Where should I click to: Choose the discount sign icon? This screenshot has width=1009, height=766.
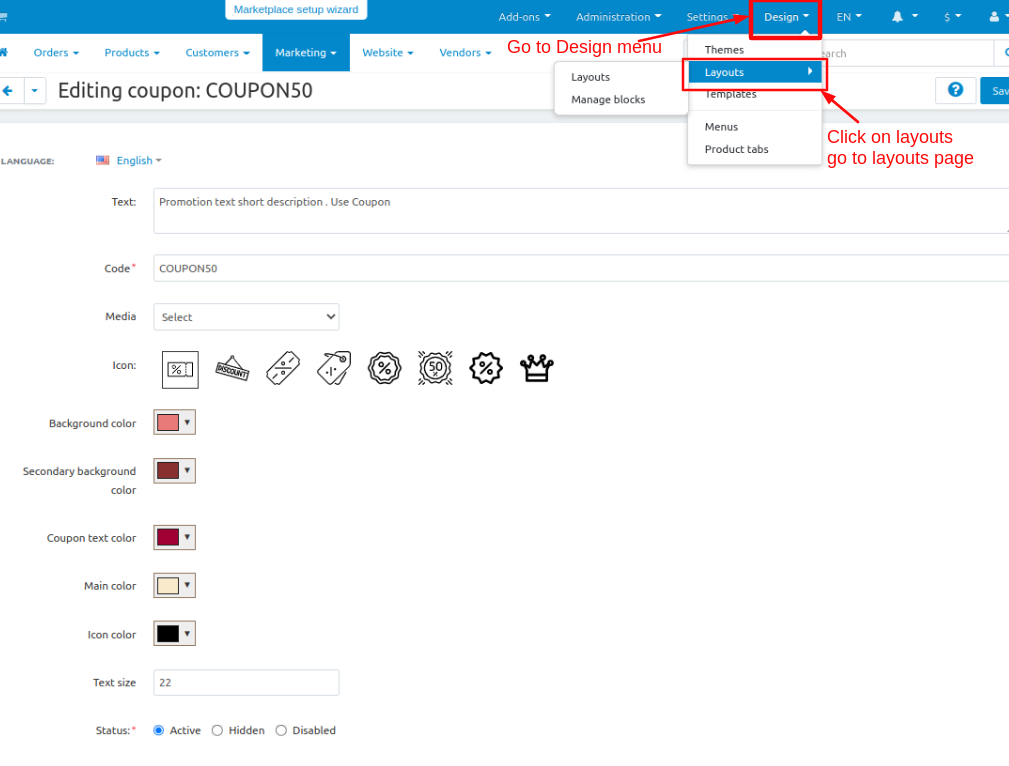pyautogui.click(x=232, y=369)
